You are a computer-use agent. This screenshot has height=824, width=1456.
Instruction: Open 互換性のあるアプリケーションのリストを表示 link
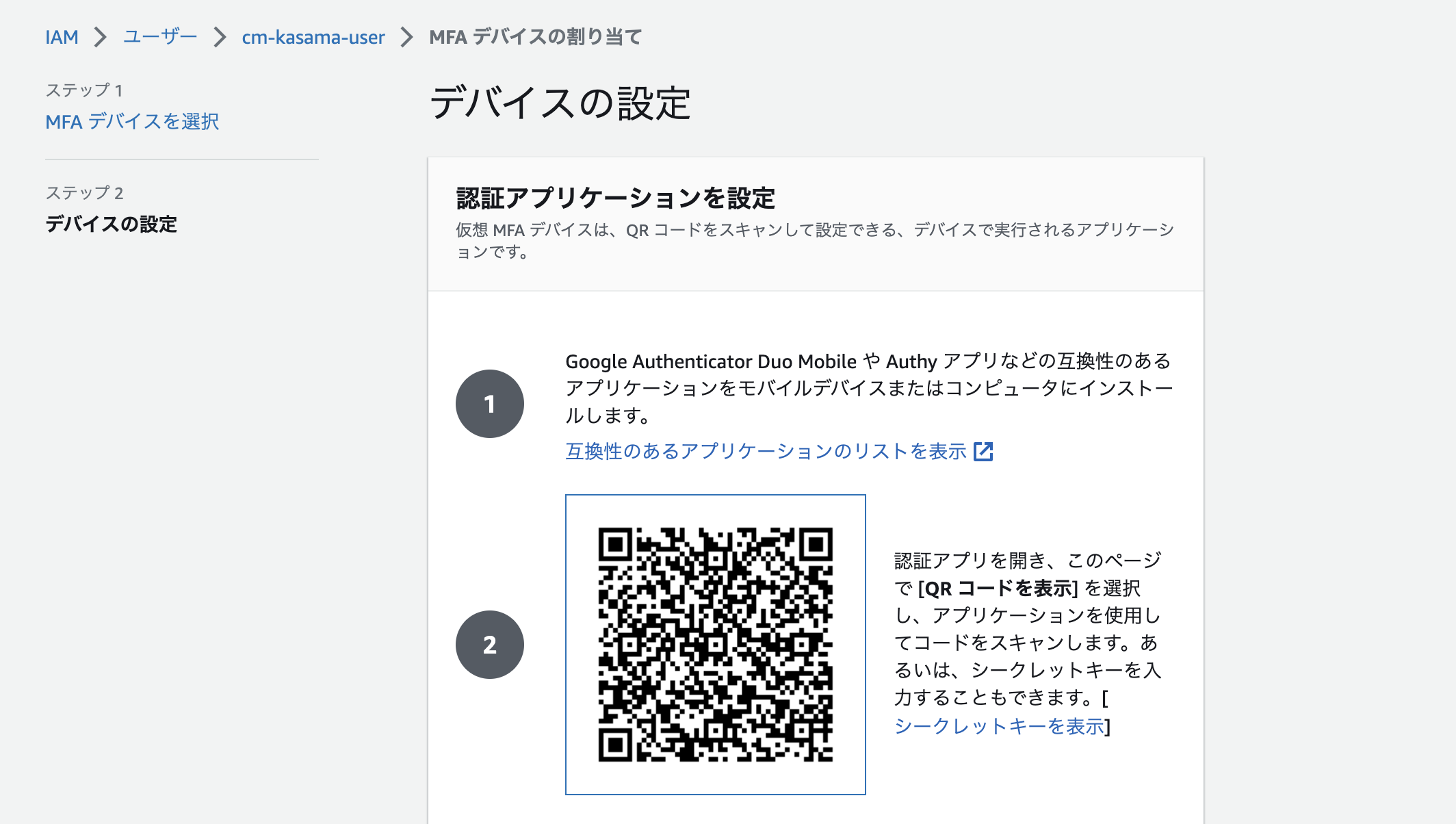coord(766,451)
